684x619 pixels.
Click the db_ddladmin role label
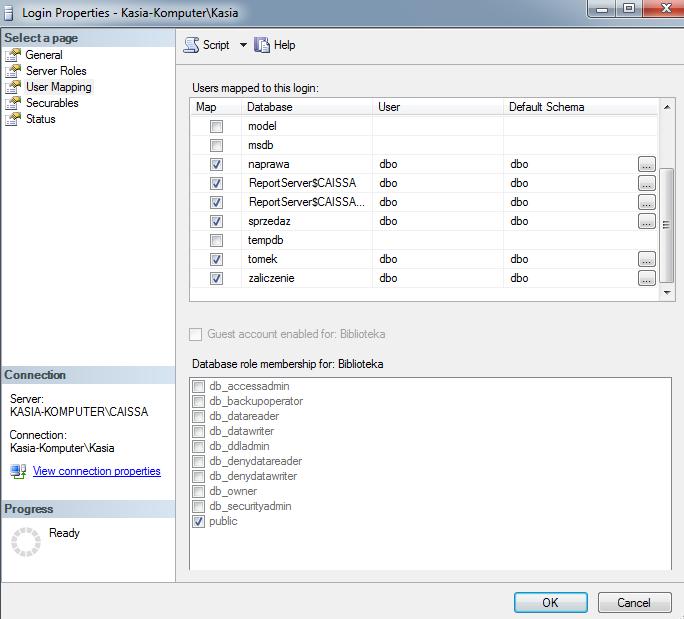click(239, 446)
